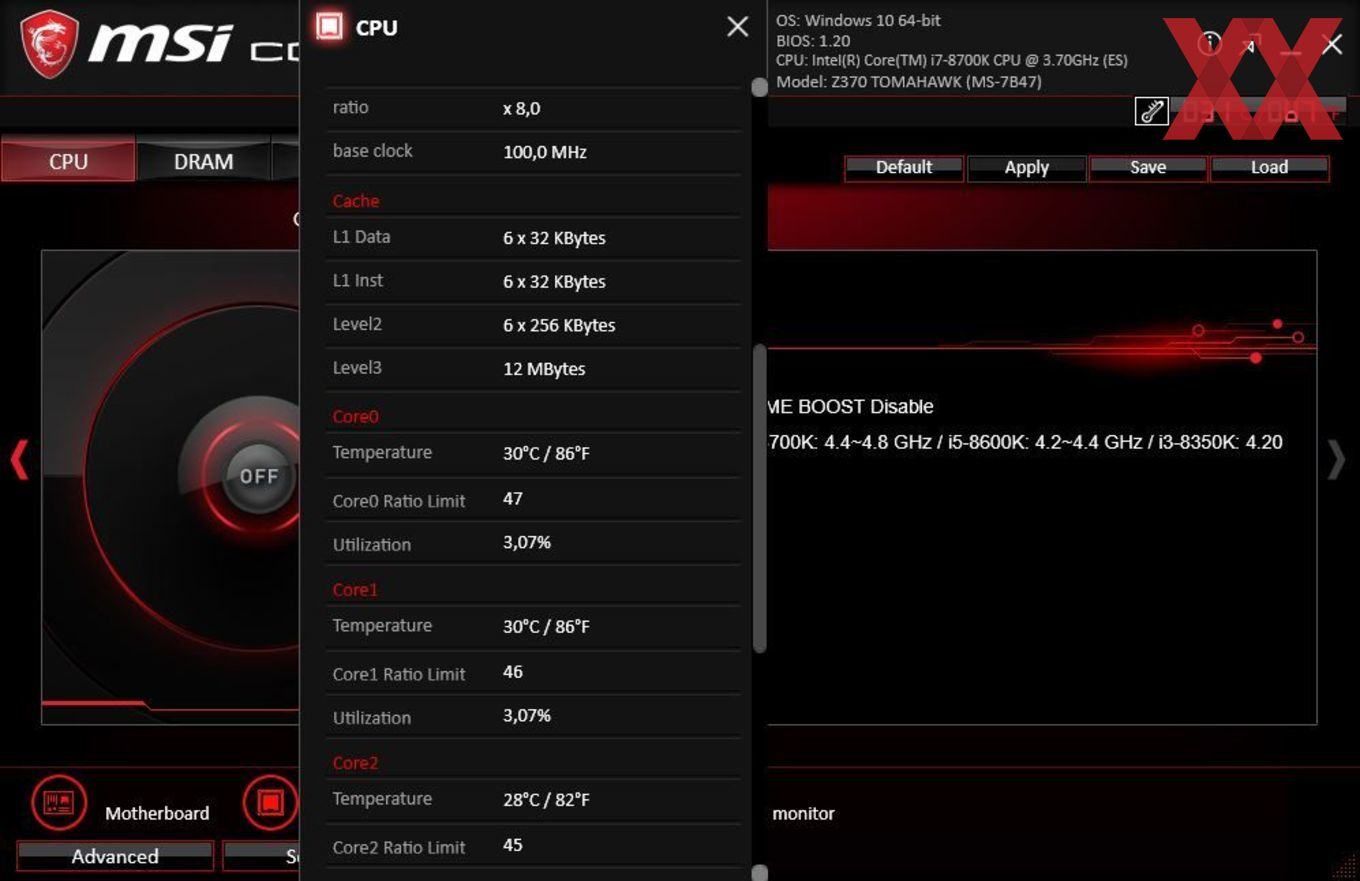Click the Cache section heading
The height and width of the screenshot is (881, 1360).
pos(356,200)
